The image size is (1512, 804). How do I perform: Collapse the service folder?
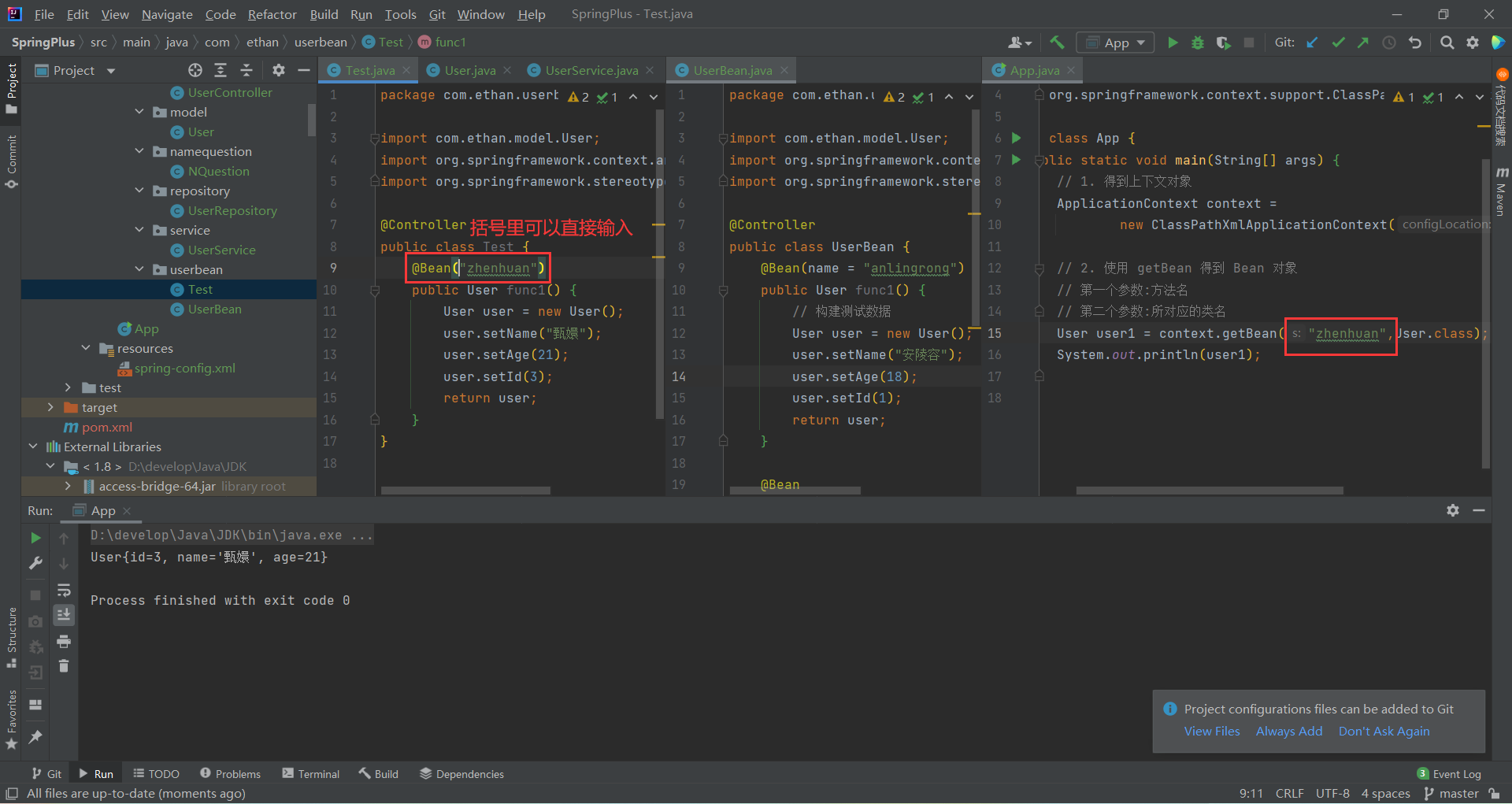(139, 230)
